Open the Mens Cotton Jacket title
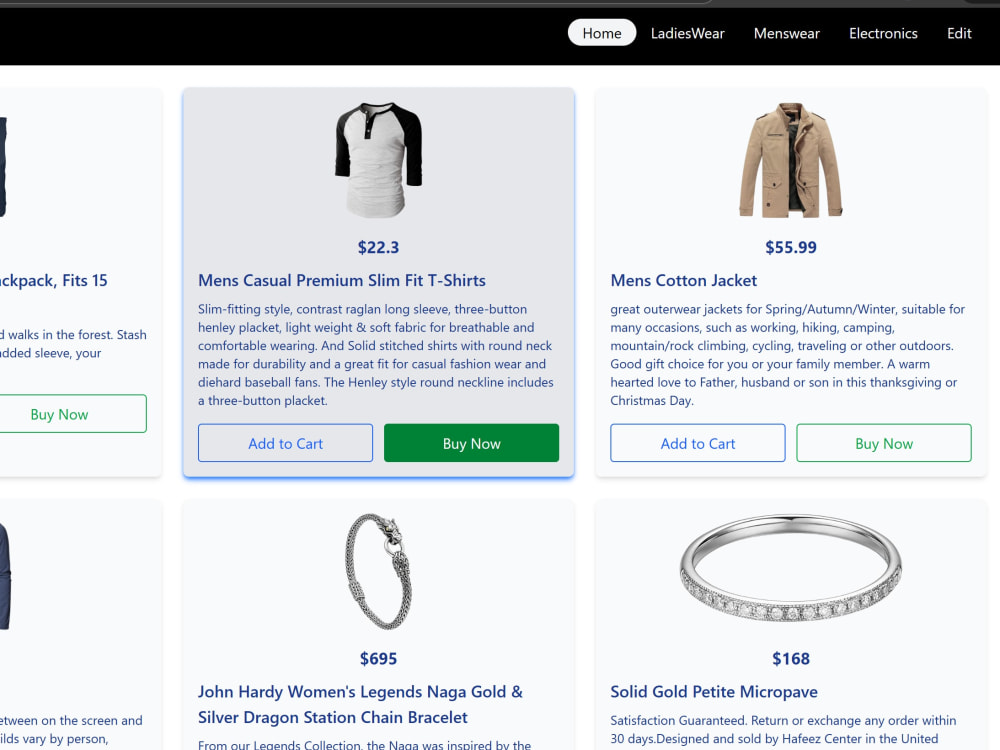 pos(684,281)
